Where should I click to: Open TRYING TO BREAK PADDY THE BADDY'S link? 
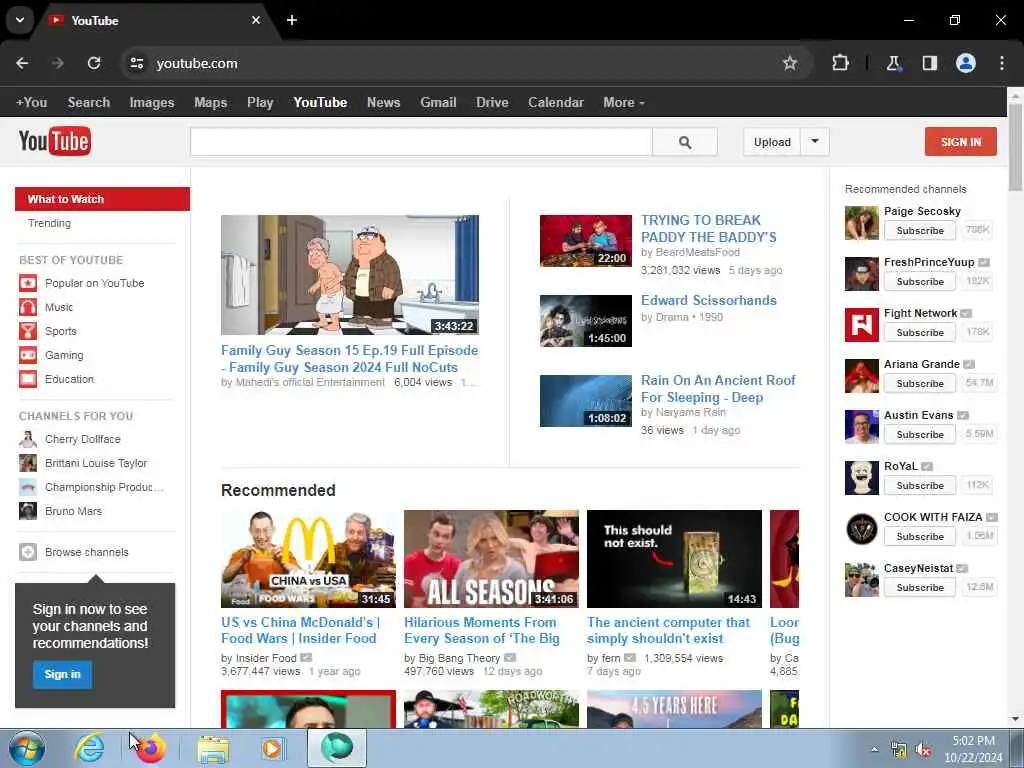(x=709, y=229)
